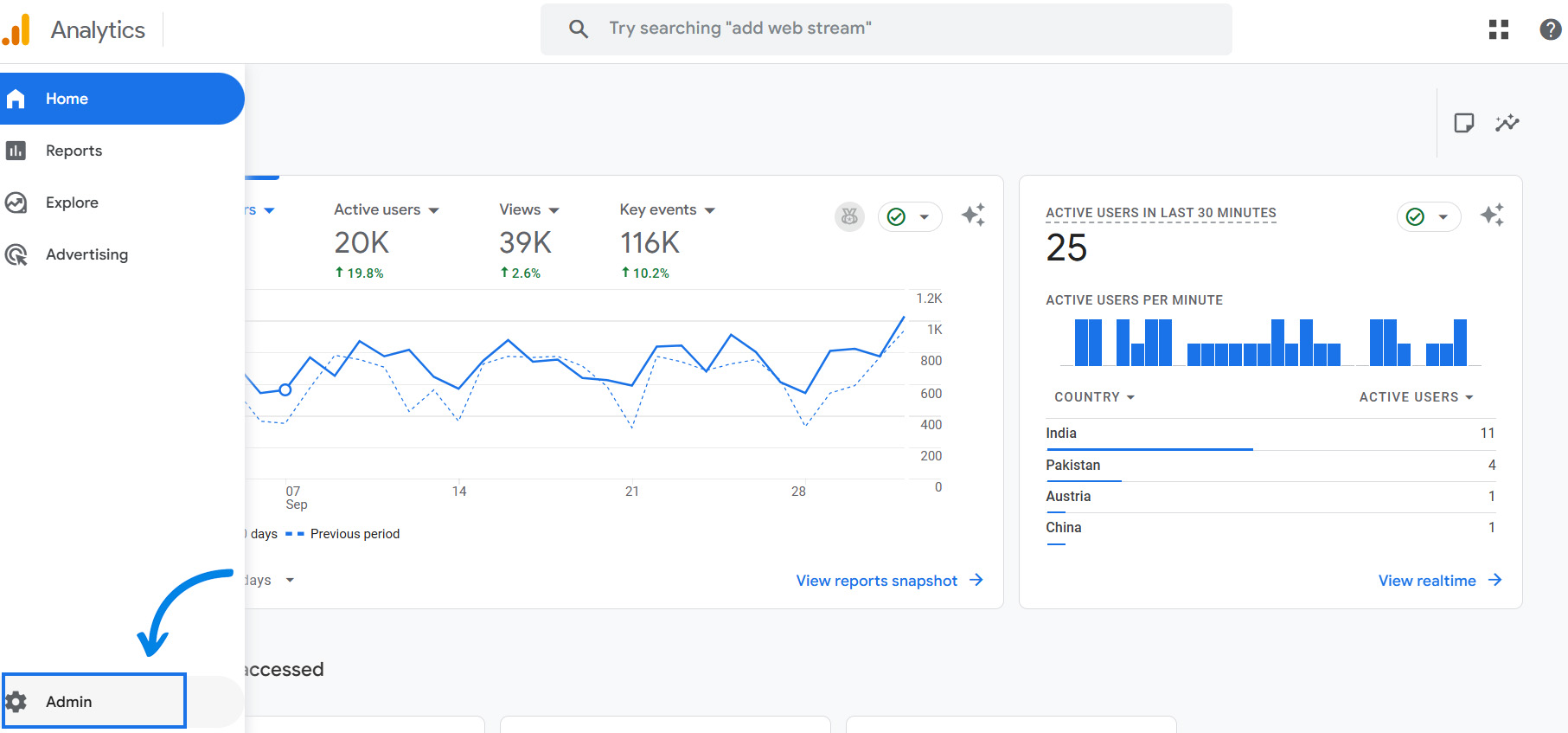
Task: Click the sparkle icon on realtime card
Action: coord(1492,215)
